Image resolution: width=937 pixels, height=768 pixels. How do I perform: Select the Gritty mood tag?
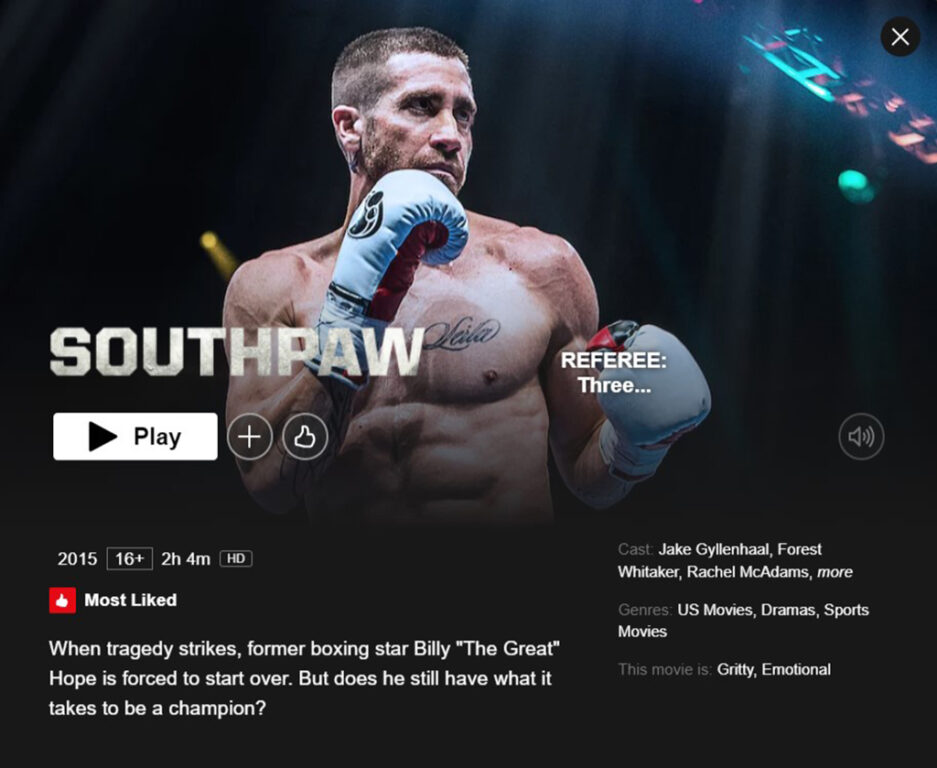[735, 669]
